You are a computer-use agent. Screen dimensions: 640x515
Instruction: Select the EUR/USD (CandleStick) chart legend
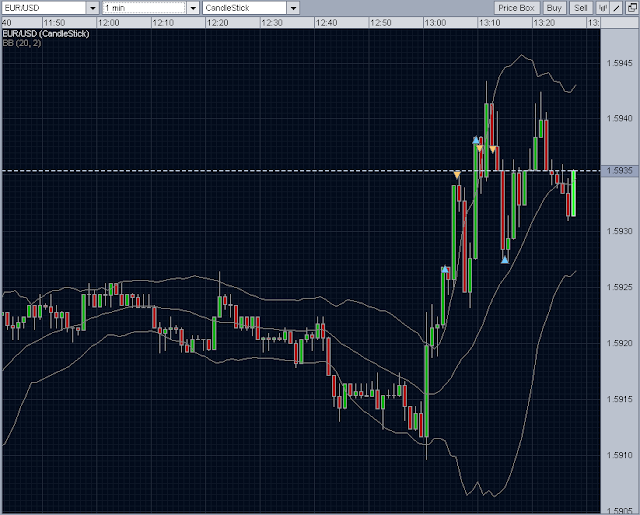click(x=46, y=34)
